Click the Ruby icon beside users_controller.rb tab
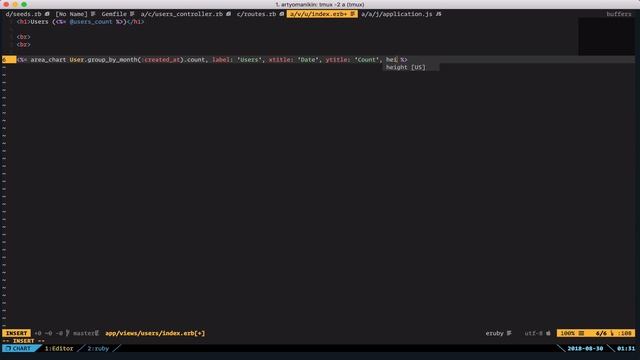The image size is (640, 360). pos(229,14)
